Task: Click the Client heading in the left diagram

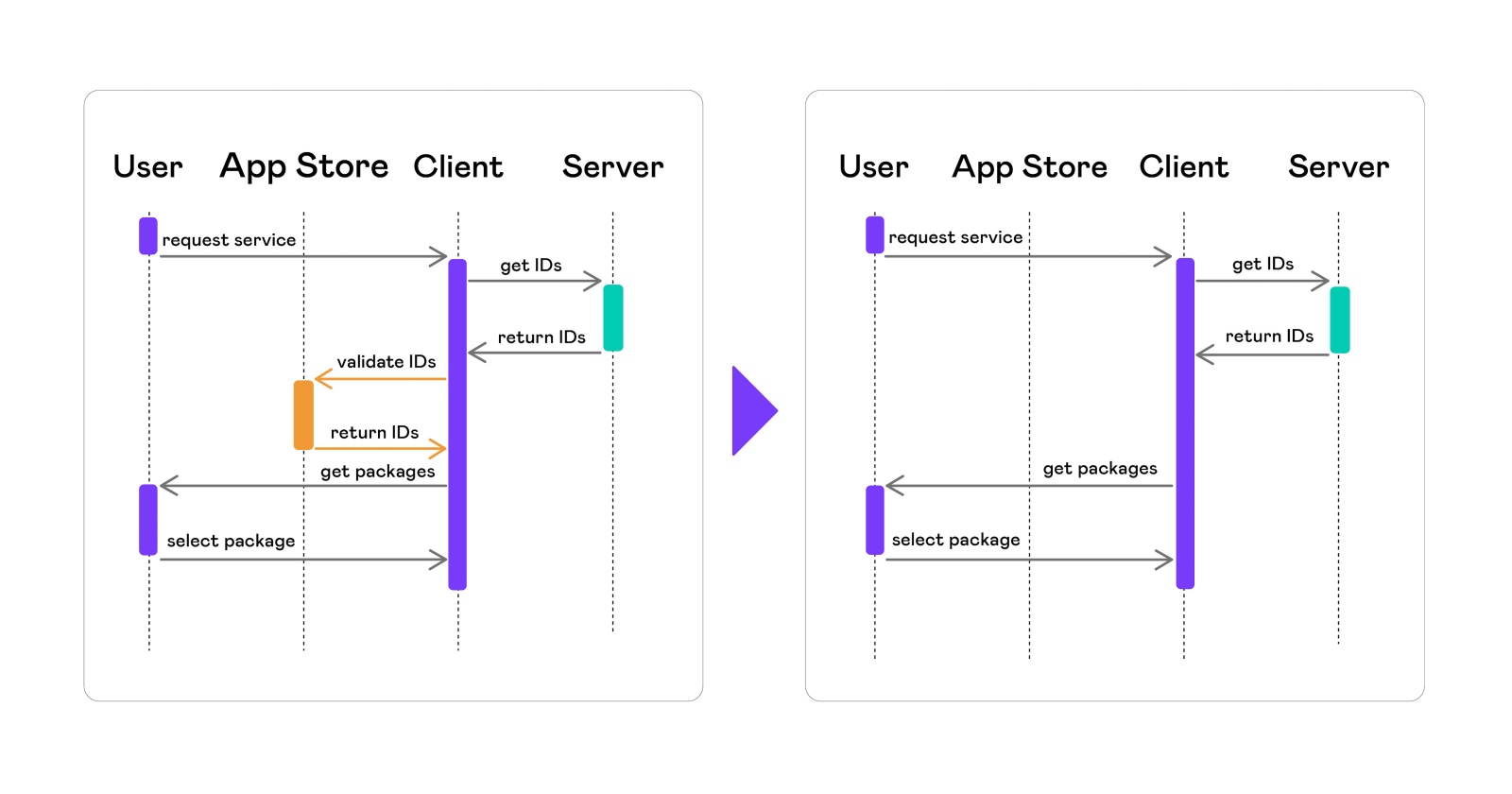Action: pos(458,166)
